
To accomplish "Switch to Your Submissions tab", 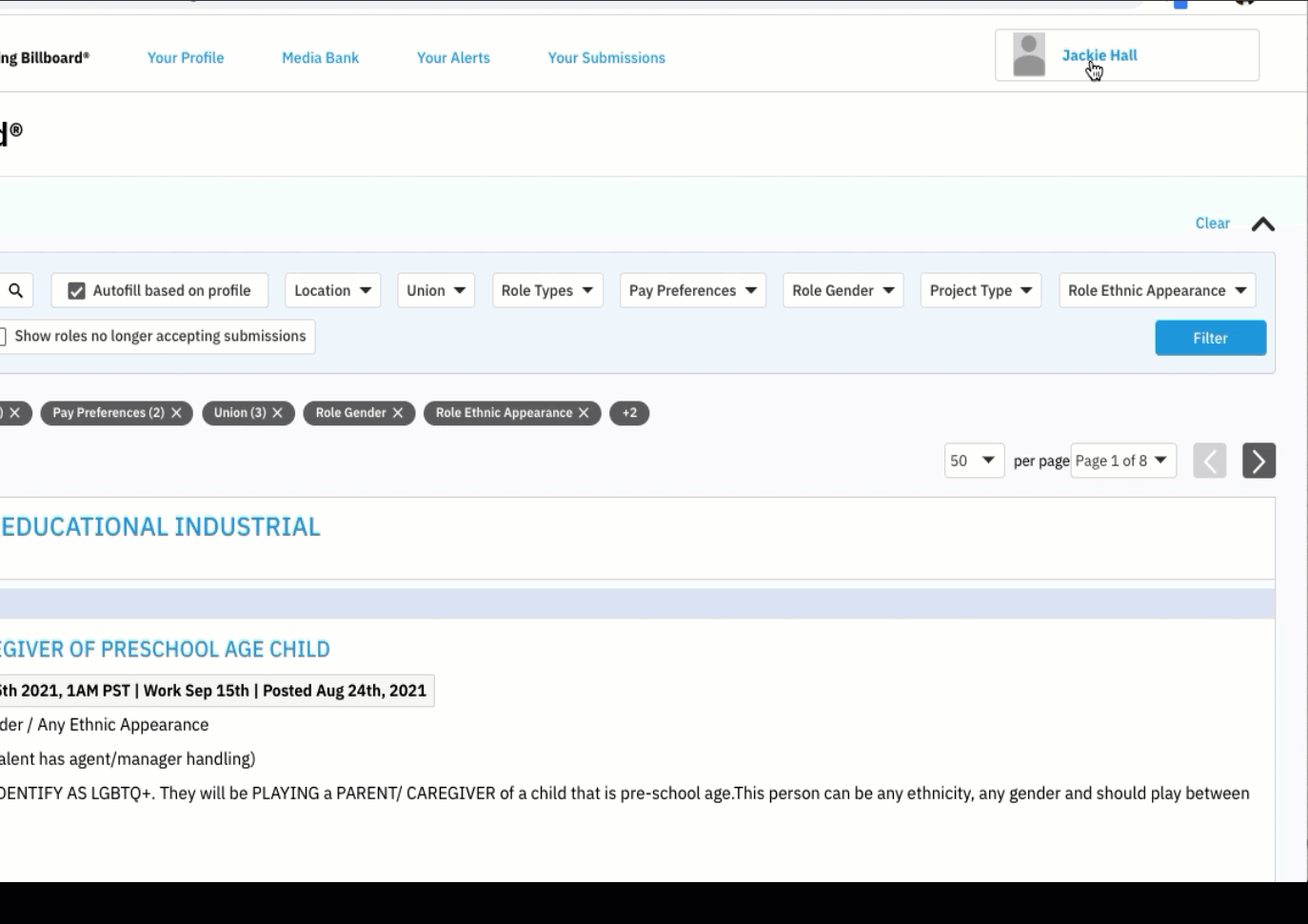I will 606,58.
